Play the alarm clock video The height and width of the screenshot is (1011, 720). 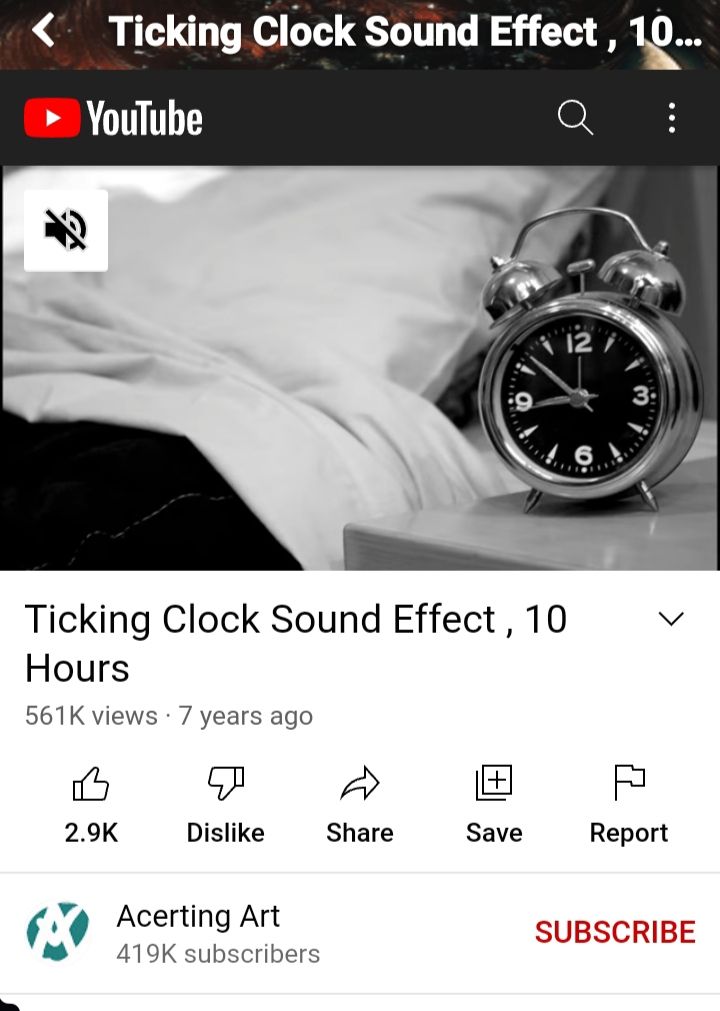pos(360,368)
